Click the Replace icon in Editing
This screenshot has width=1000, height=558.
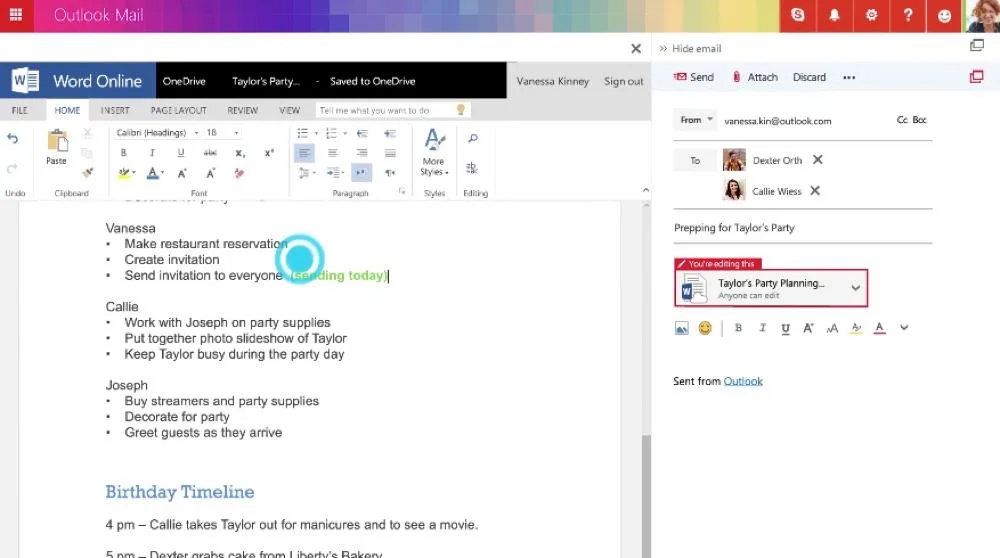[472, 168]
